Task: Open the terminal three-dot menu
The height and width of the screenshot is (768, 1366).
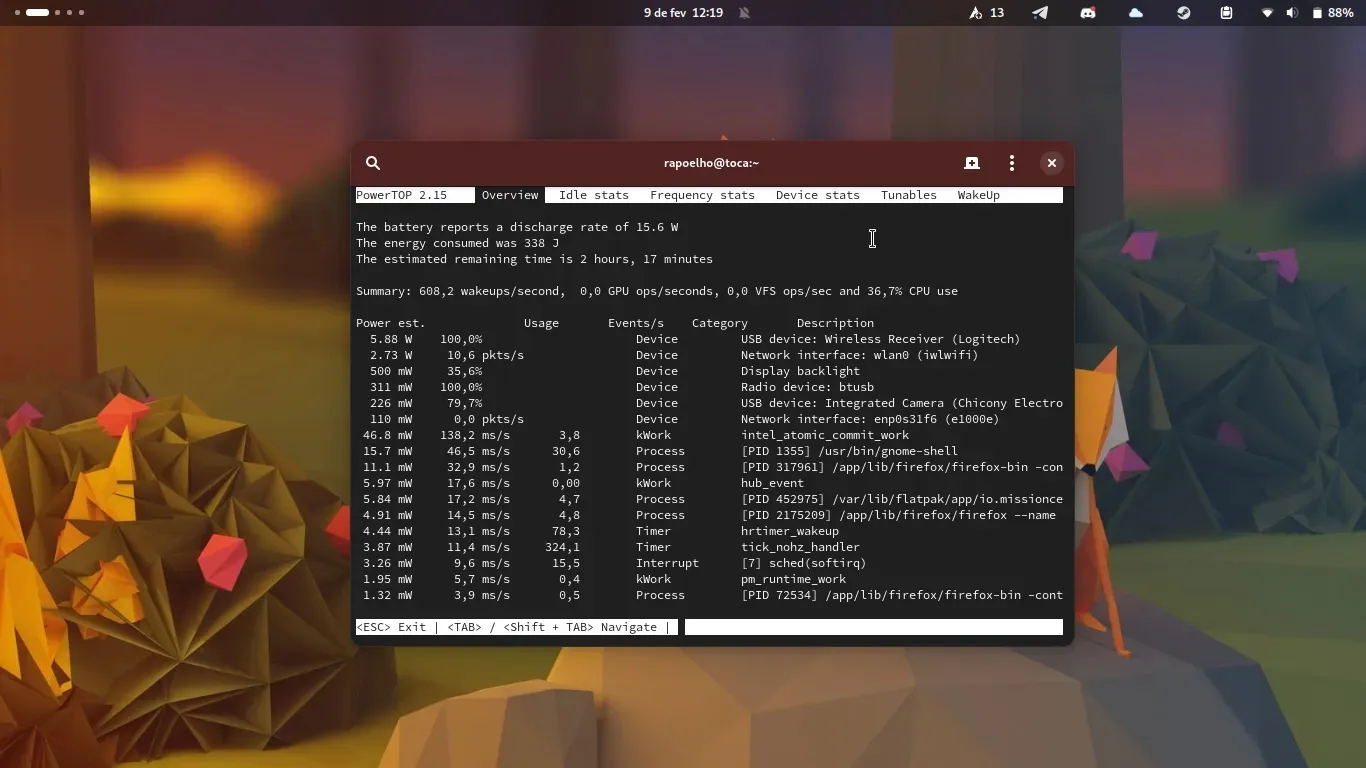Action: (x=1012, y=163)
